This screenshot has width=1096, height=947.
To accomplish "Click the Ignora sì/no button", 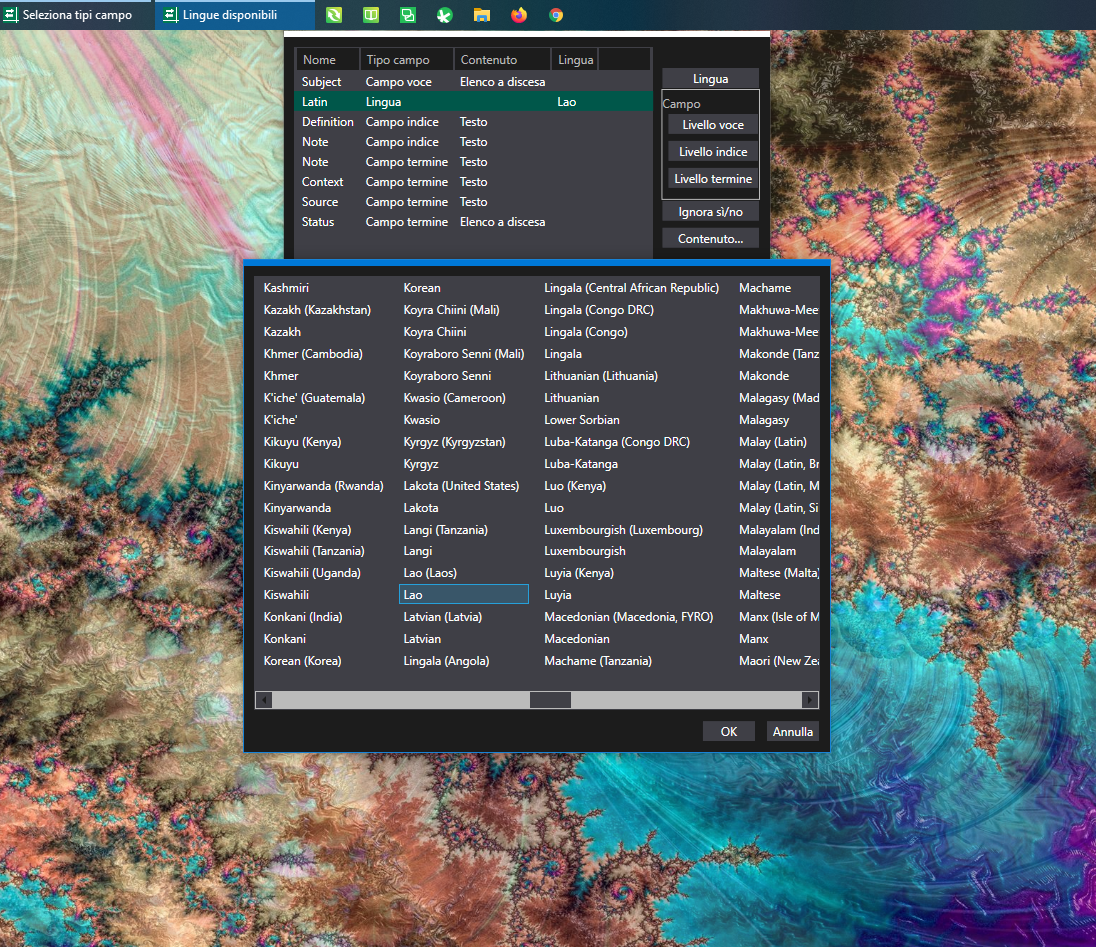I will pyautogui.click(x=710, y=212).
